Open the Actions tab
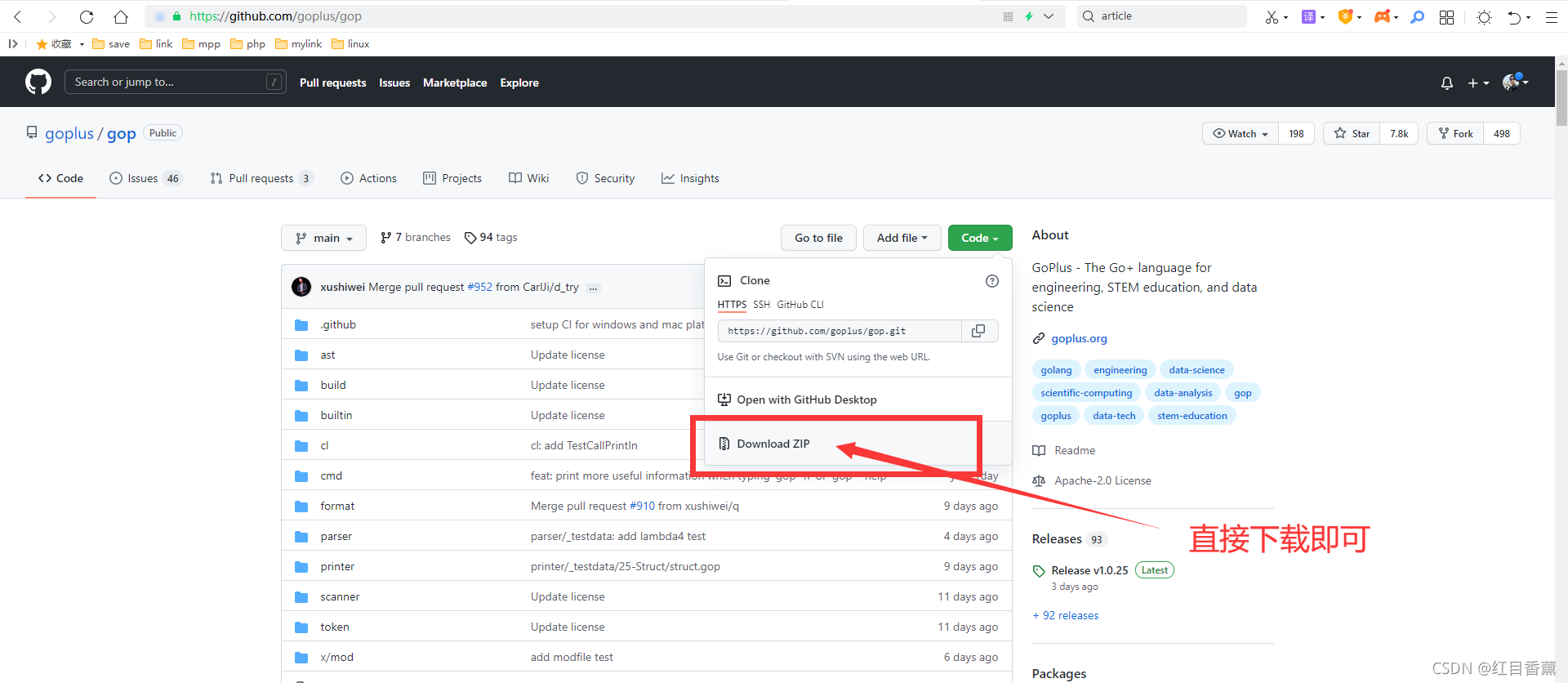This screenshot has height=683, width=1568. (368, 178)
